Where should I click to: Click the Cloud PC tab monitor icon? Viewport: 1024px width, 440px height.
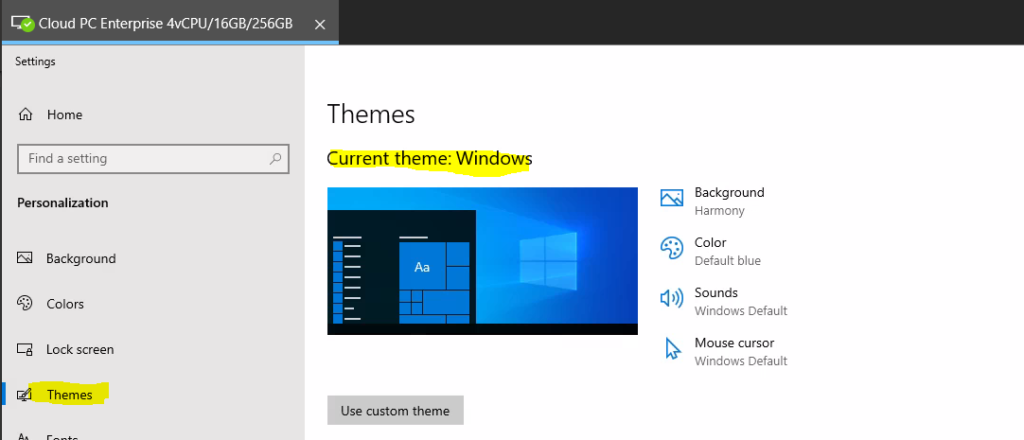point(22,24)
